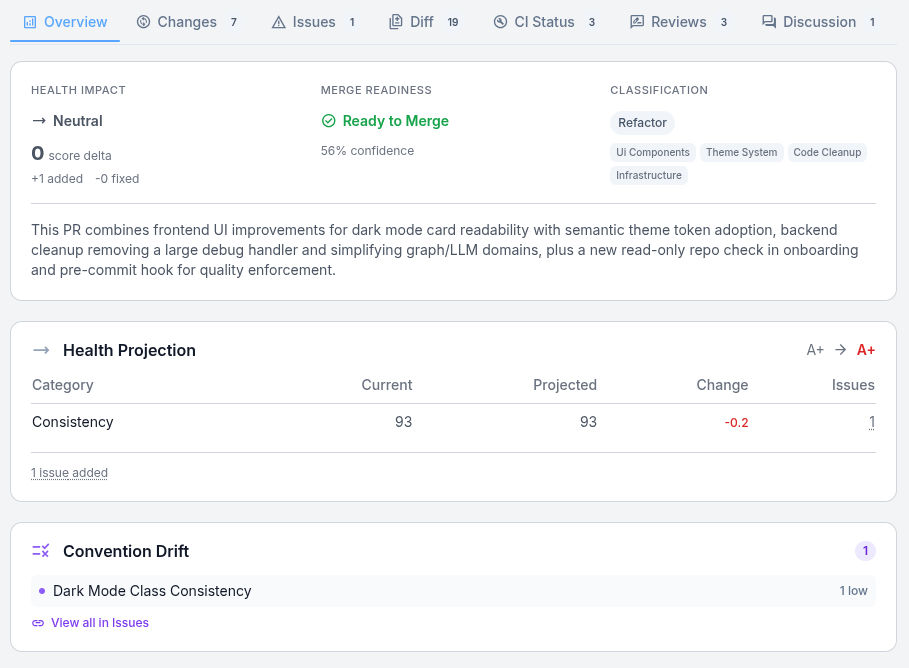Click the Changes tab icon
The height and width of the screenshot is (668, 909).
144,22
